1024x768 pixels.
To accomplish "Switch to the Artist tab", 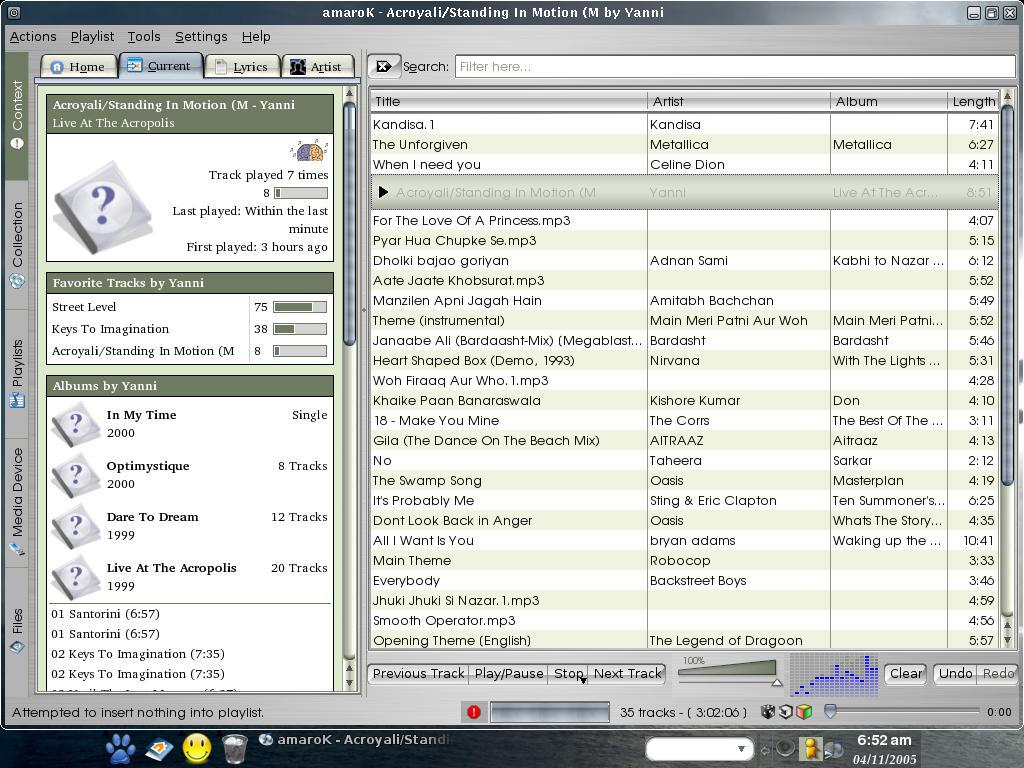I will [317, 67].
